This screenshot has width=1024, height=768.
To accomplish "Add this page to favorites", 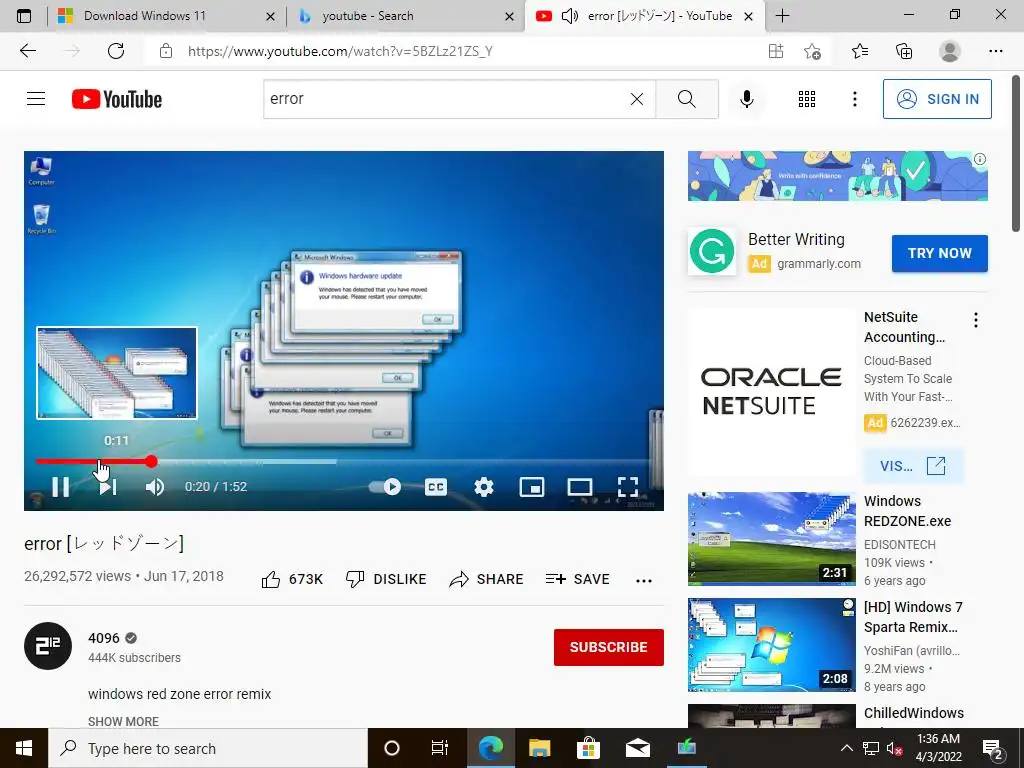I will (812, 51).
